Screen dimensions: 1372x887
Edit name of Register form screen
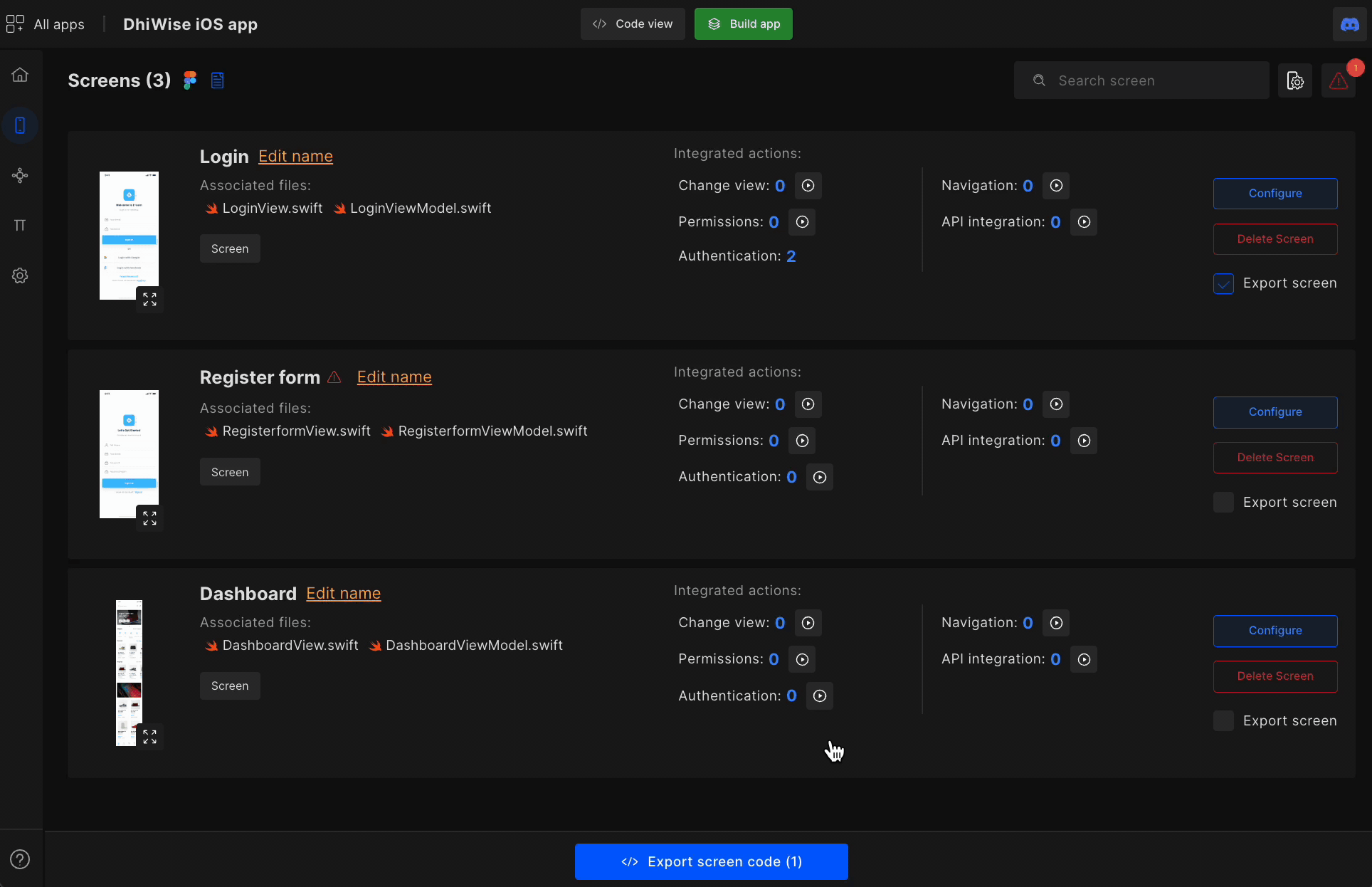pyautogui.click(x=394, y=377)
